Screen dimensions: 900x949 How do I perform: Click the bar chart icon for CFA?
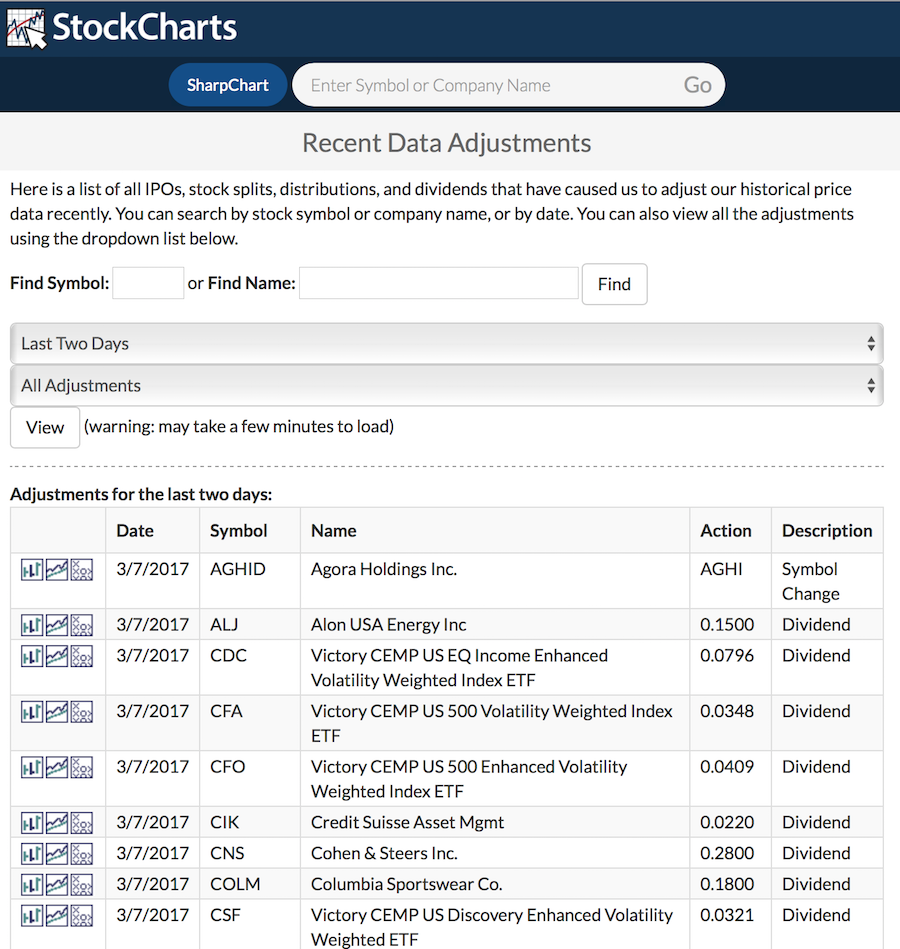point(31,712)
